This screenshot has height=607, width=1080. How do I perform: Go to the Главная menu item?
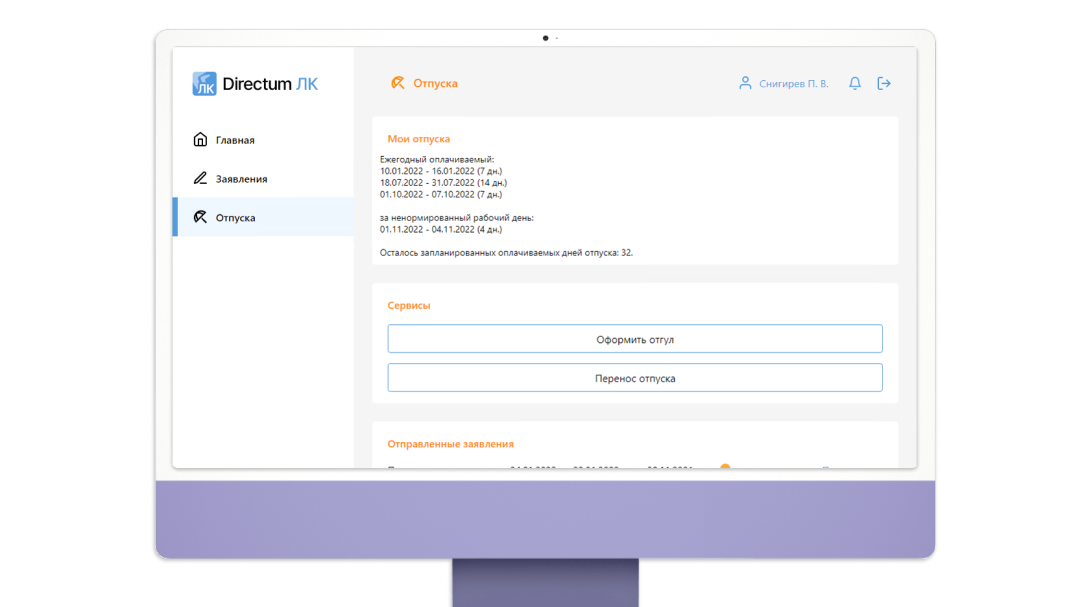click(x=235, y=140)
